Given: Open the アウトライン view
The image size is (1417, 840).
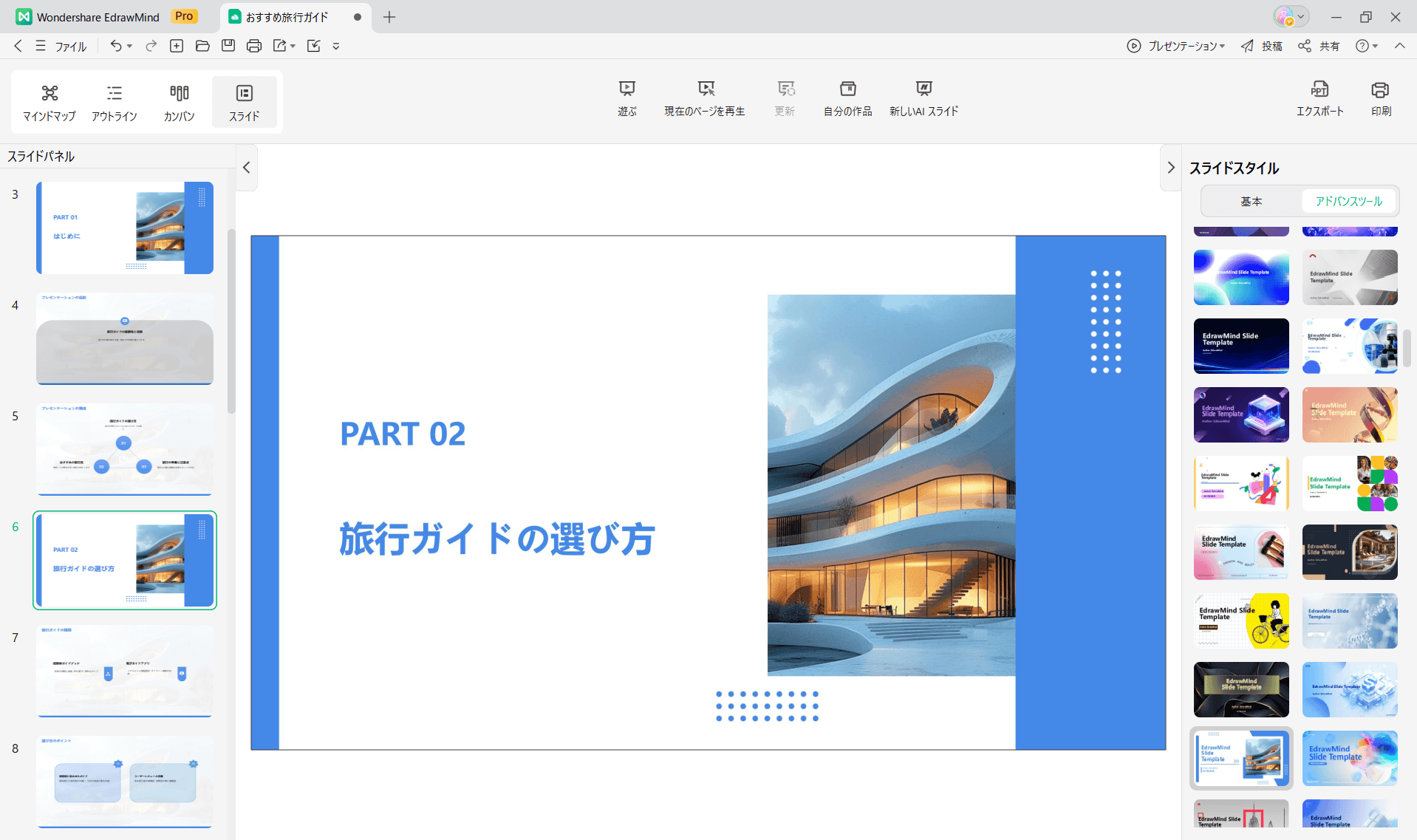Looking at the screenshot, I should pyautogui.click(x=115, y=102).
